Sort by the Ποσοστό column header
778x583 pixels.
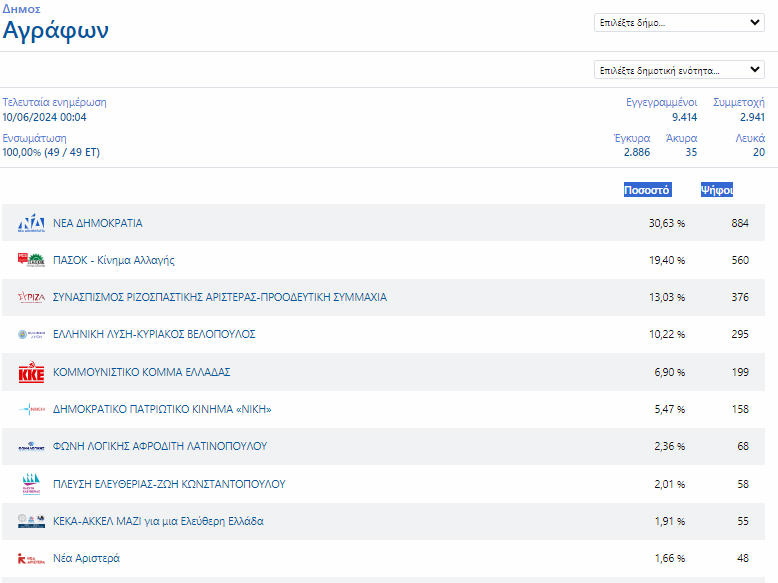[x=647, y=190]
